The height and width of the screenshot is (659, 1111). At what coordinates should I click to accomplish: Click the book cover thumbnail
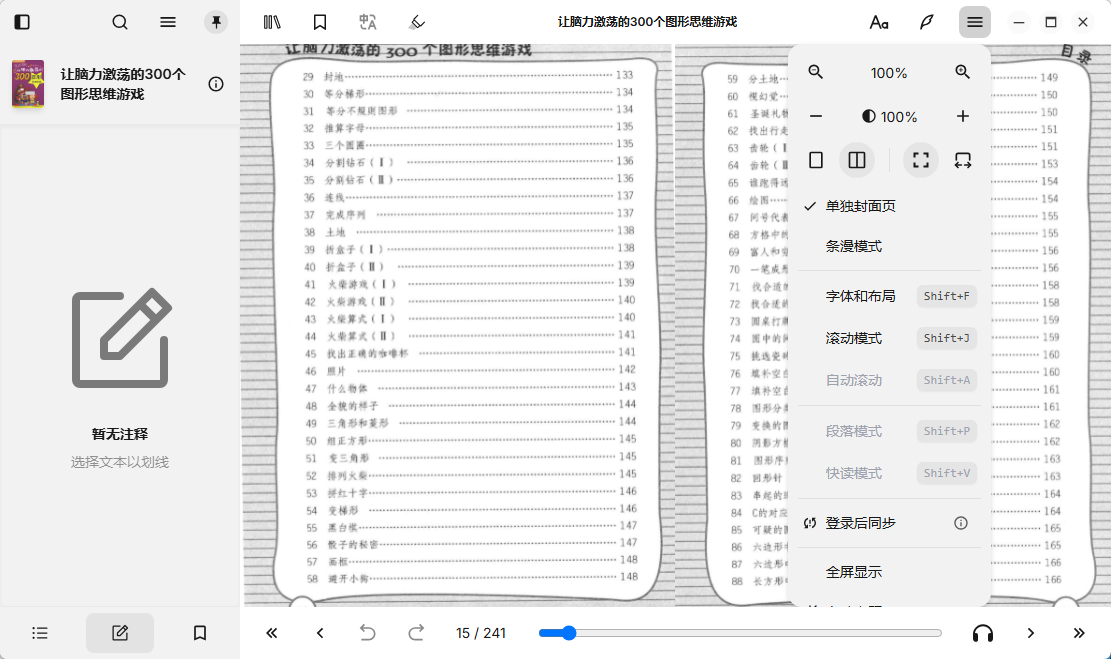pos(28,84)
